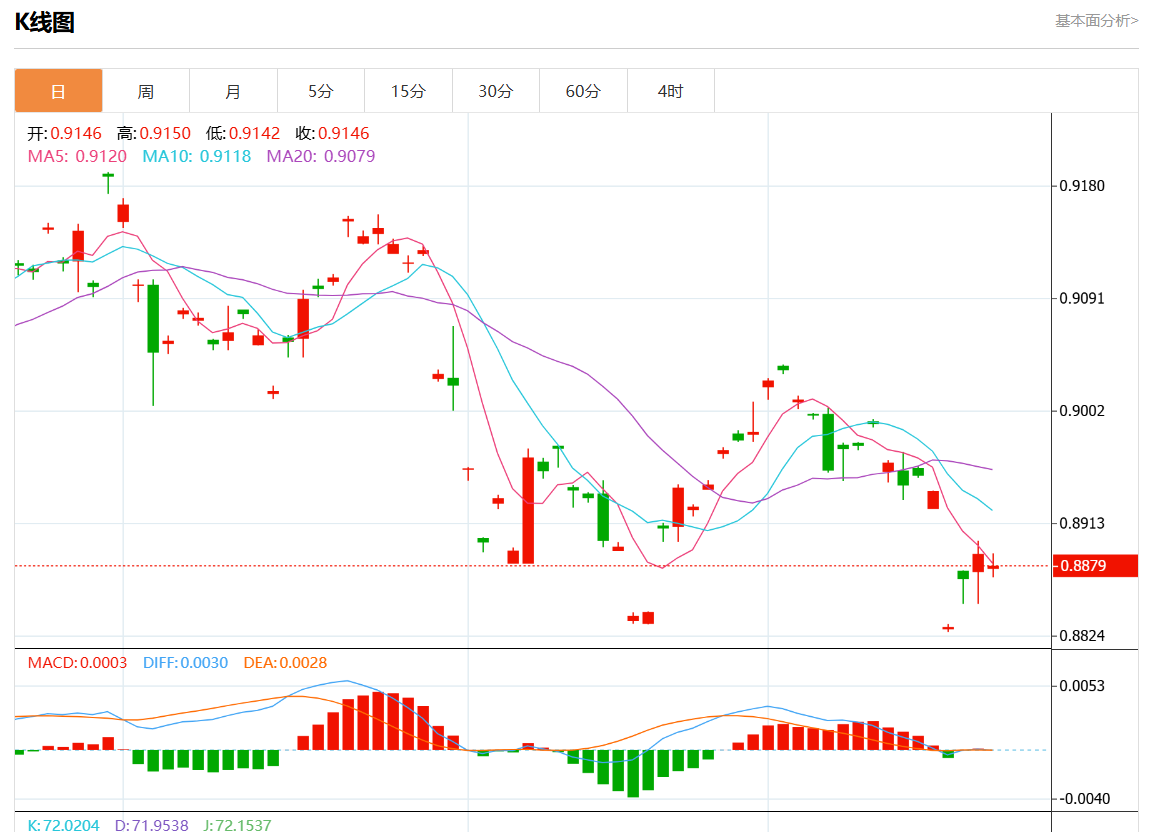Open the 5分 interval chart
This screenshot has width=1165, height=832.
point(320,91)
